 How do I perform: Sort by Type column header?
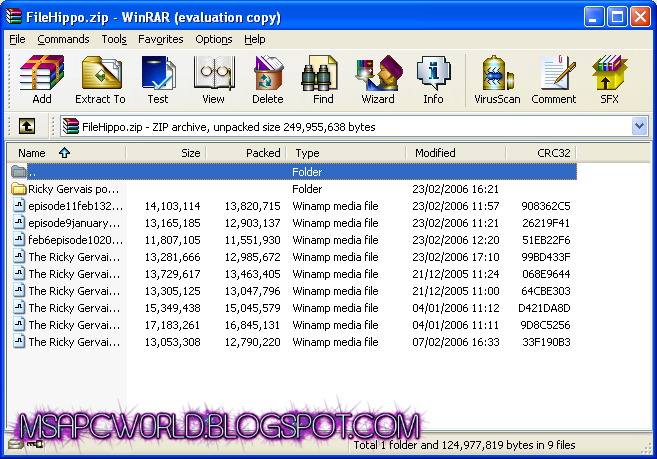[x=346, y=153]
